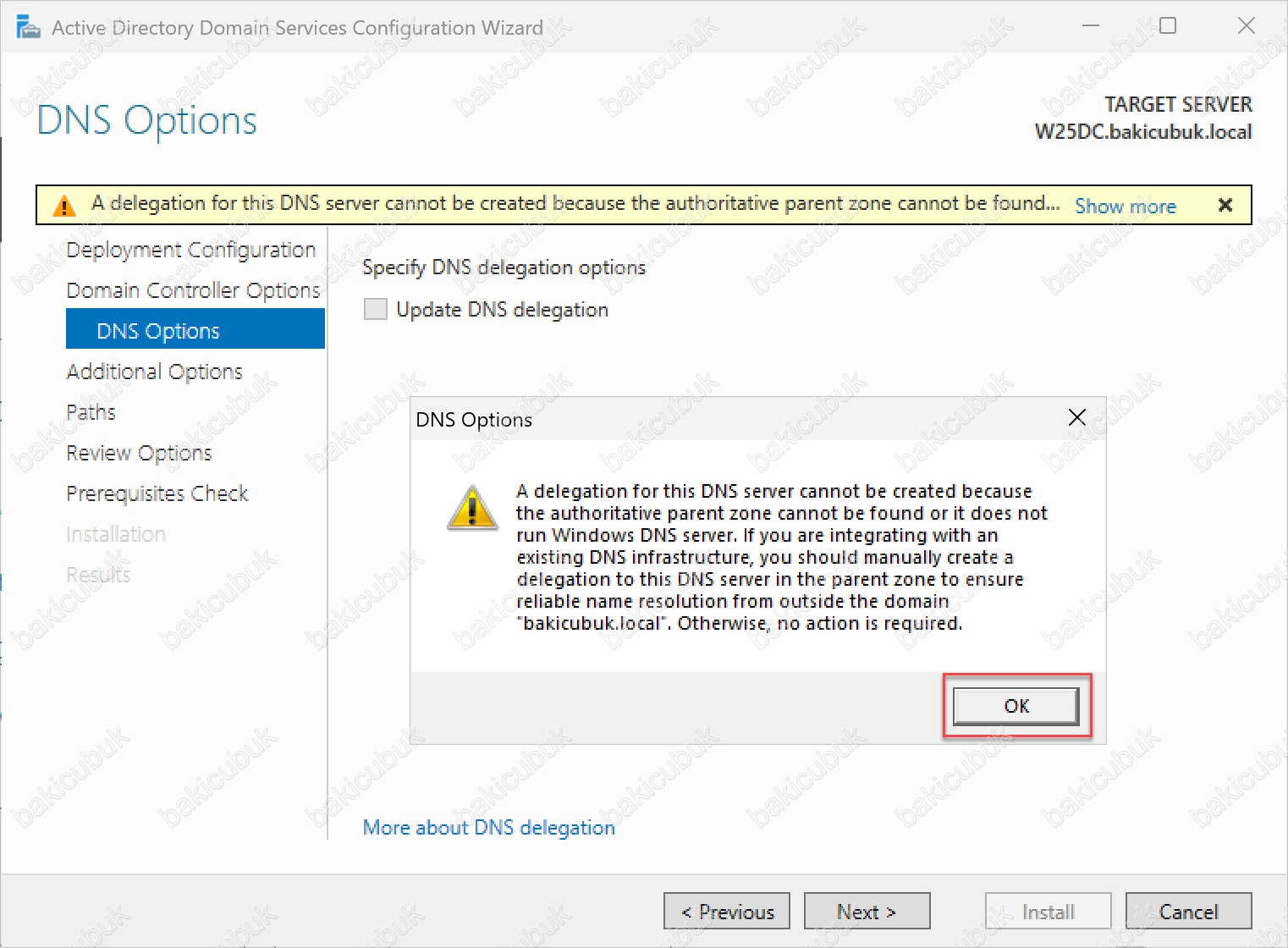Image resolution: width=1288 pixels, height=948 pixels.
Task: Close the DNS Options dialog with X
Action: coord(1076,417)
